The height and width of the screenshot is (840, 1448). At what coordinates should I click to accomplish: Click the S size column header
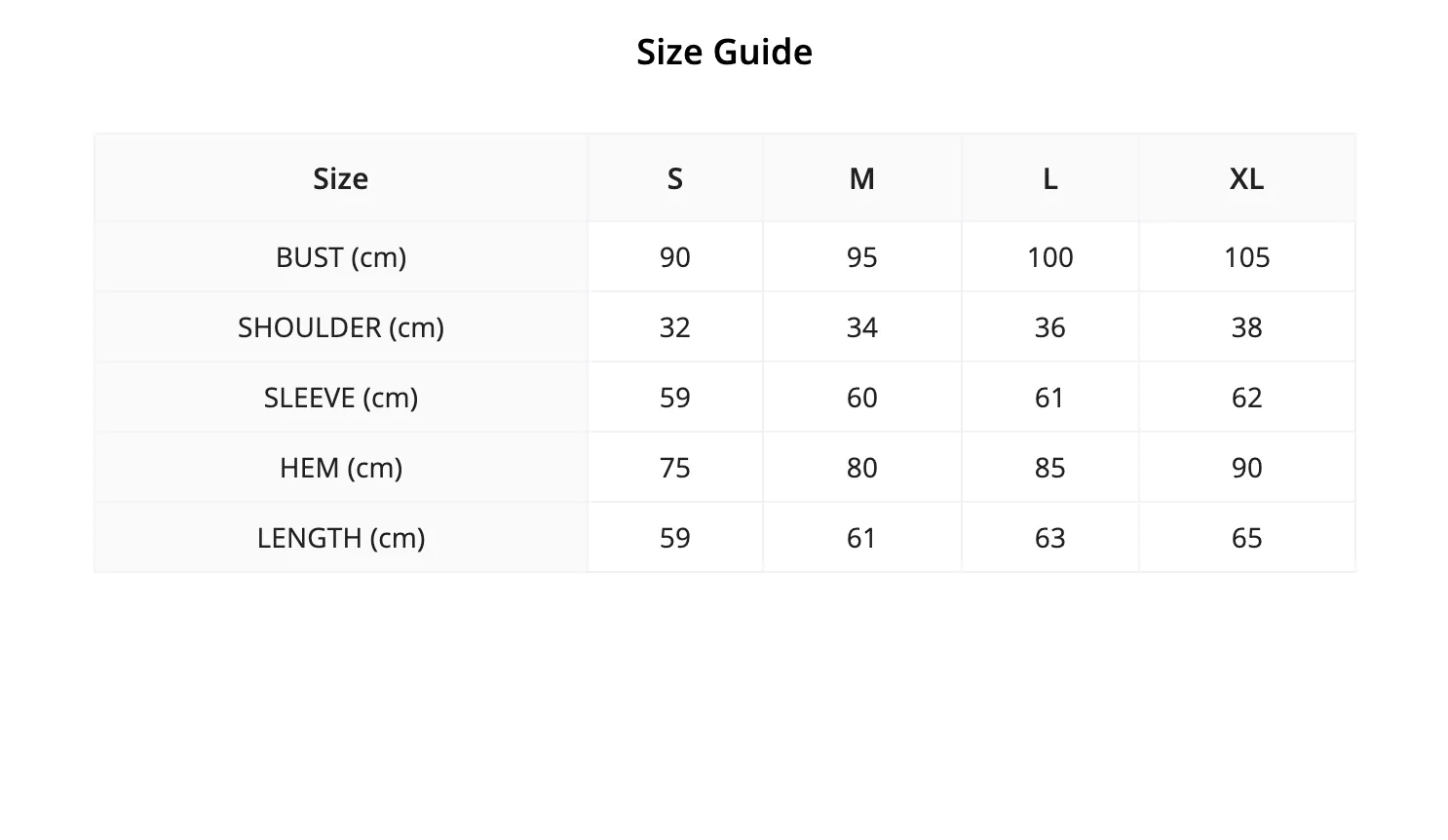coord(675,178)
